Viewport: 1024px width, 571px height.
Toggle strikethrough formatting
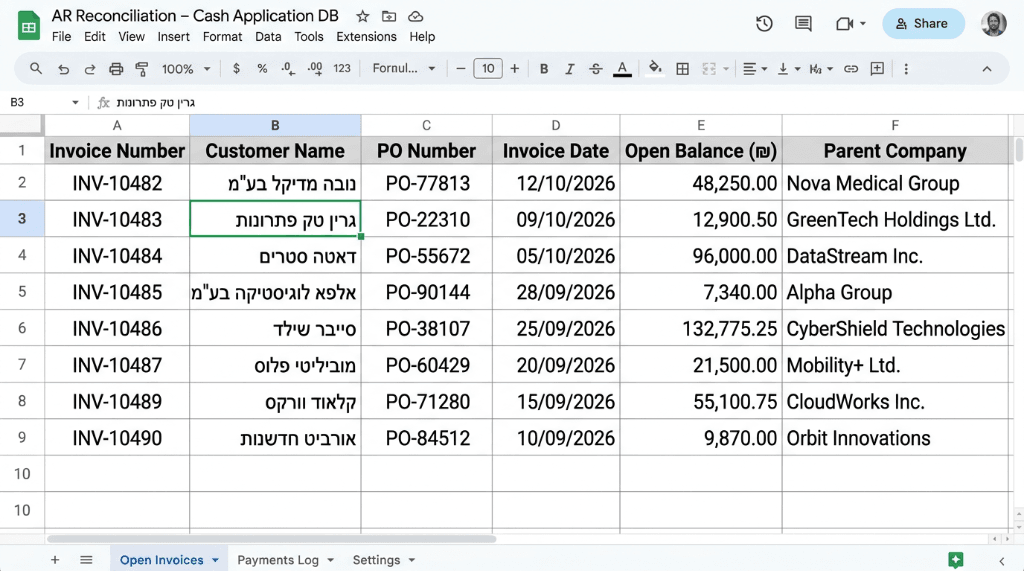(x=596, y=69)
